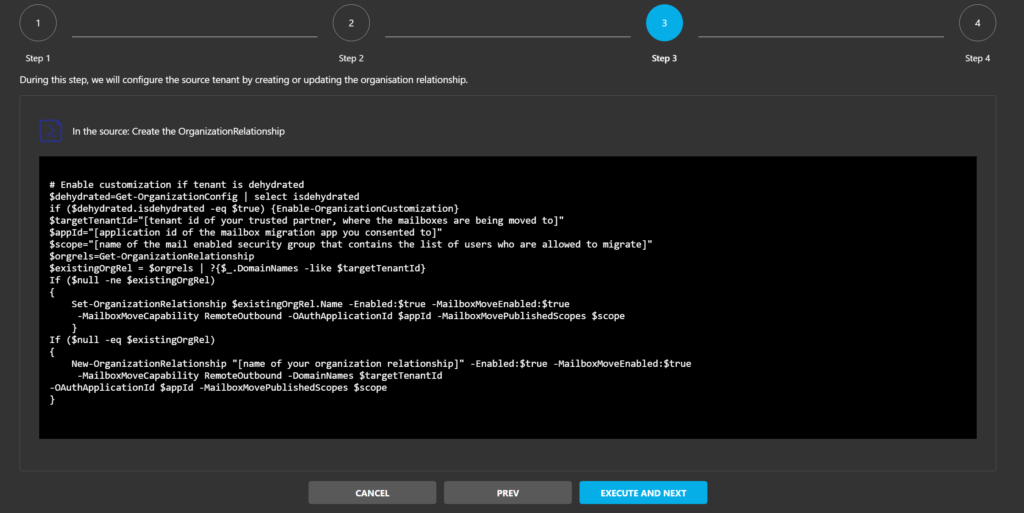This screenshot has height=513, width=1024.
Task: Click the 'Step 3' label text
Action: pos(664,58)
